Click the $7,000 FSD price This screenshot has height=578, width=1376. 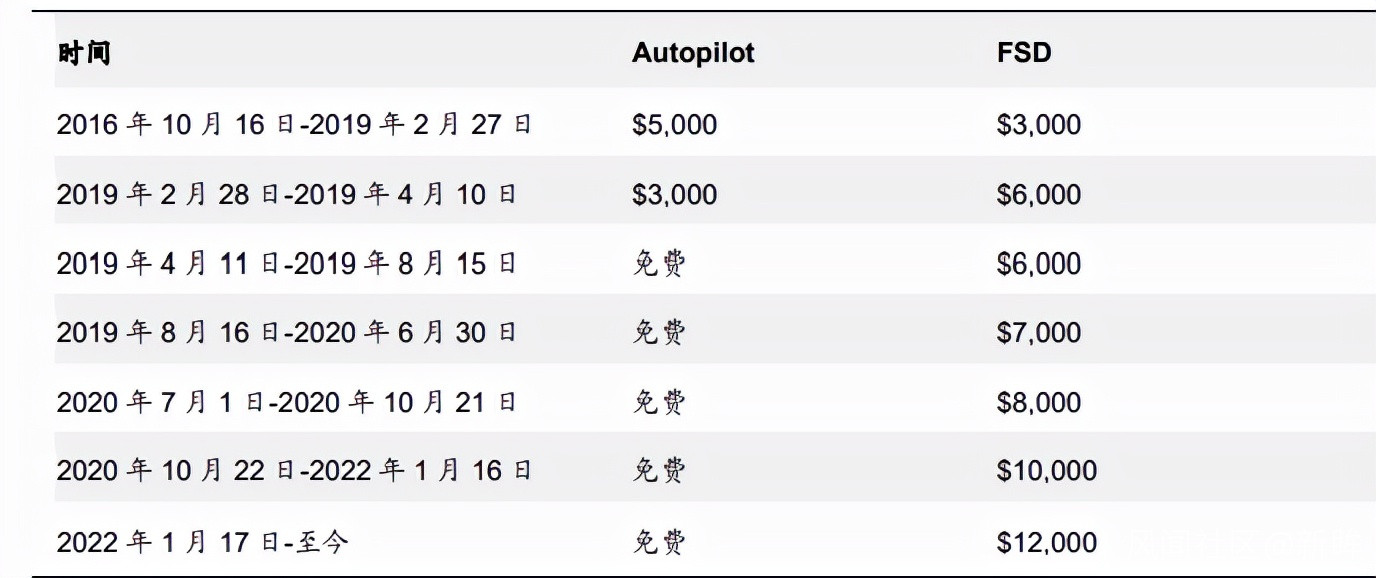[x=1038, y=332]
